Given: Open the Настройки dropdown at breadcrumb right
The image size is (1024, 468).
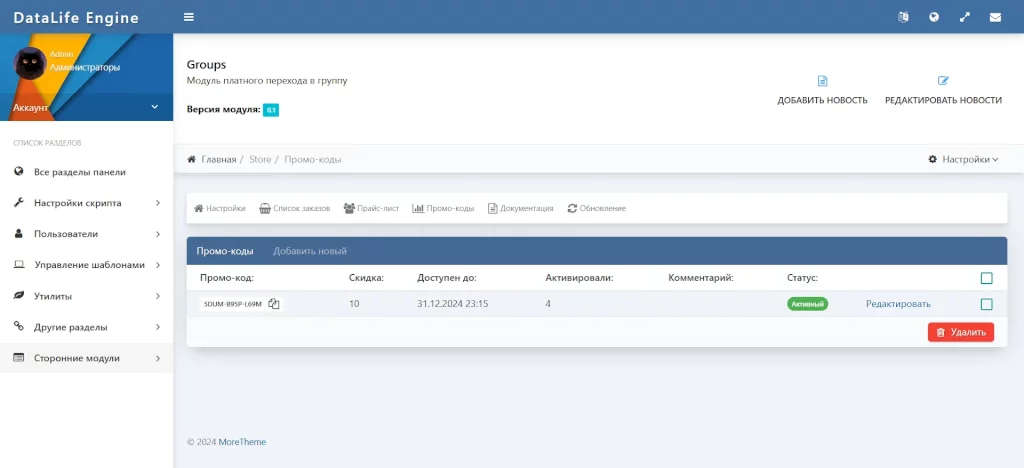Looking at the screenshot, I should (x=963, y=159).
